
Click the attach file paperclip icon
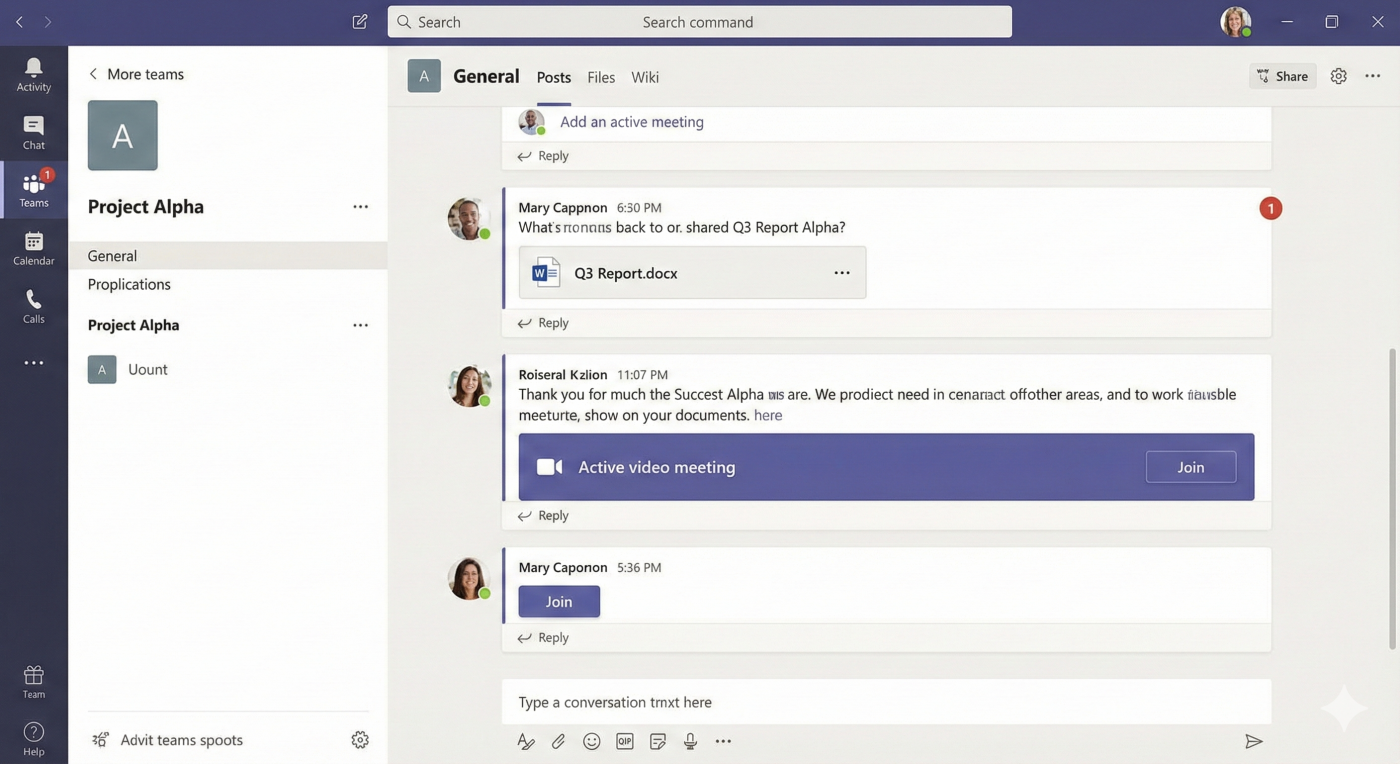(558, 741)
